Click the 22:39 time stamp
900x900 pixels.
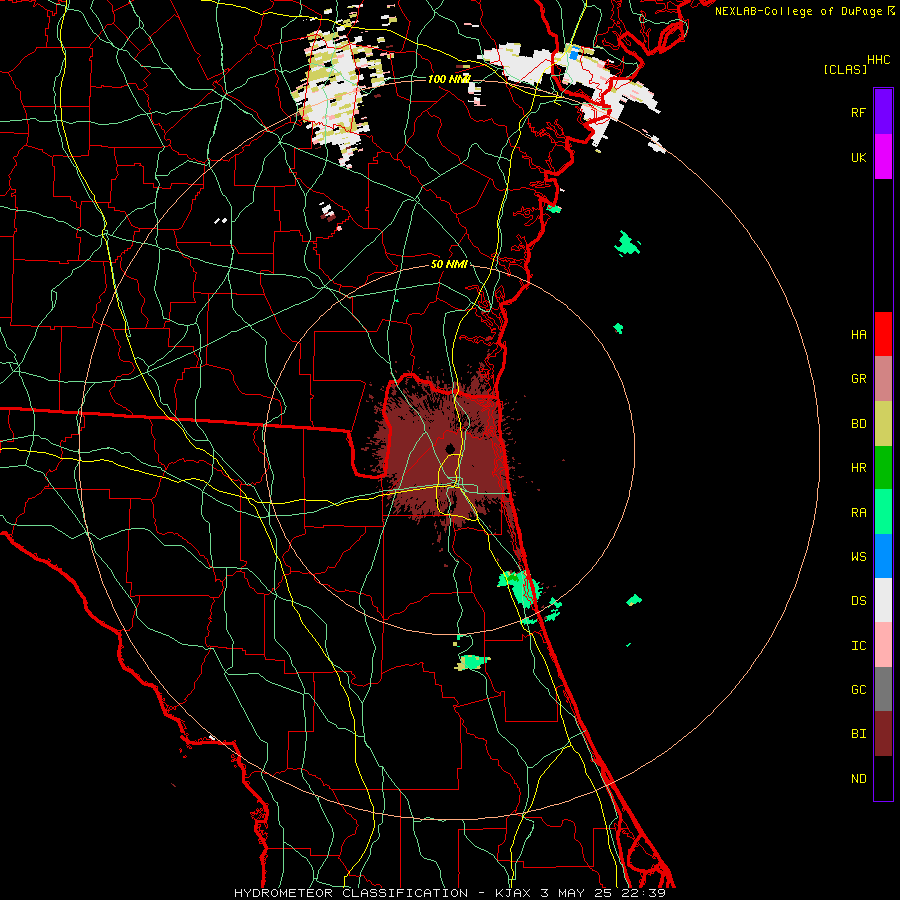point(644,893)
